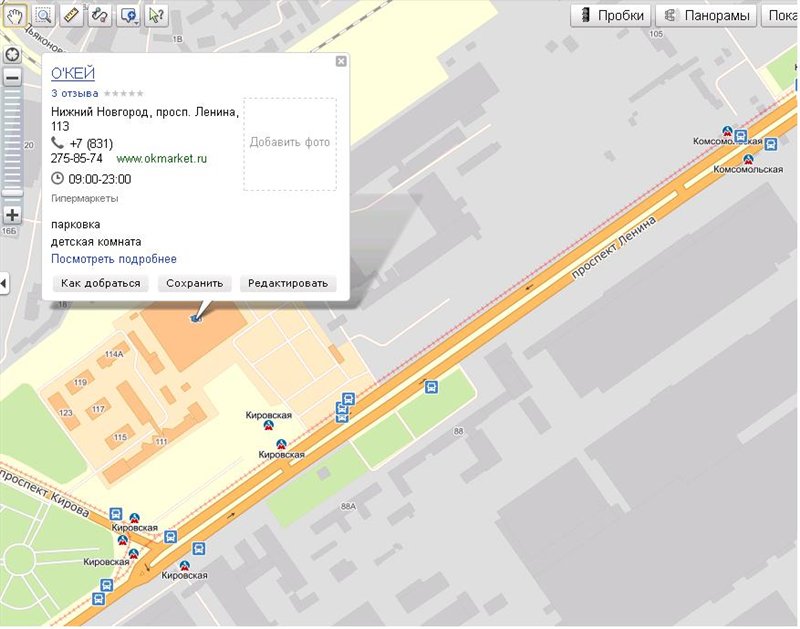Image resolution: width=800 pixels, height=629 pixels.
Task: Toggle the Панорамы panoramas layer
Action: pyautogui.click(x=706, y=15)
